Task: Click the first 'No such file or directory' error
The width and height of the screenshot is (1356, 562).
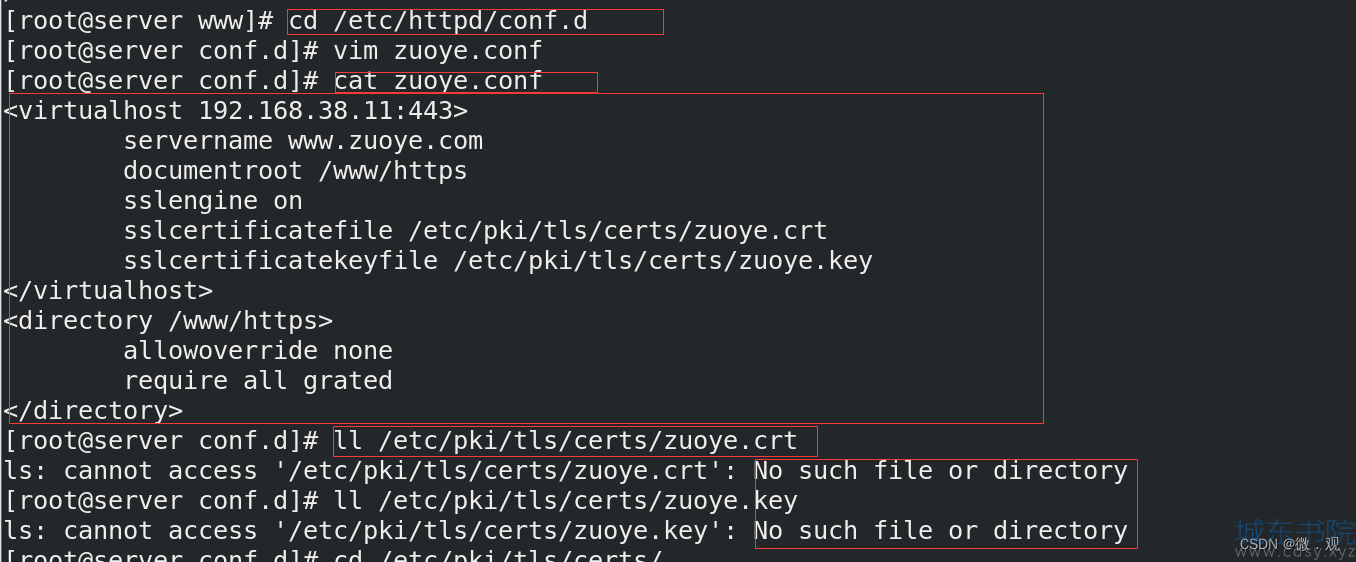Action: click(941, 471)
